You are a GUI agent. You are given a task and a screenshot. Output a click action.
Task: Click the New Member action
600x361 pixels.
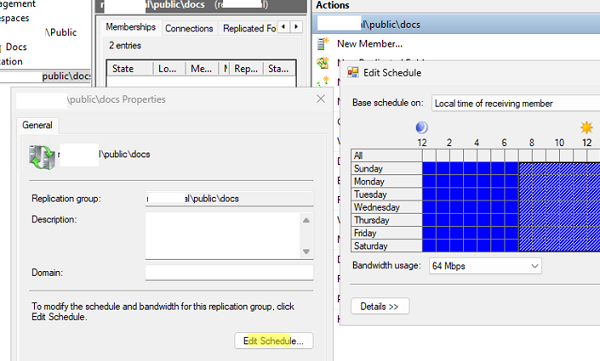click(x=370, y=44)
